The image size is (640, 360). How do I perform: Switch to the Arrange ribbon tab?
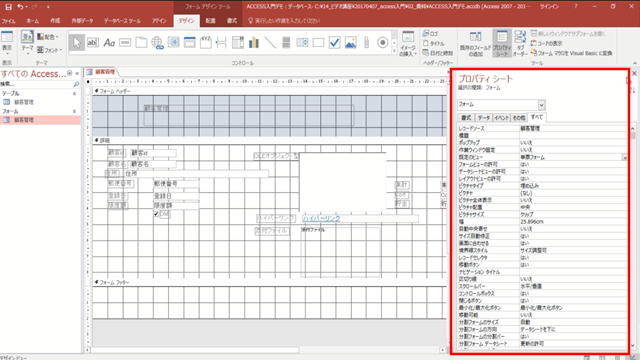(210, 21)
